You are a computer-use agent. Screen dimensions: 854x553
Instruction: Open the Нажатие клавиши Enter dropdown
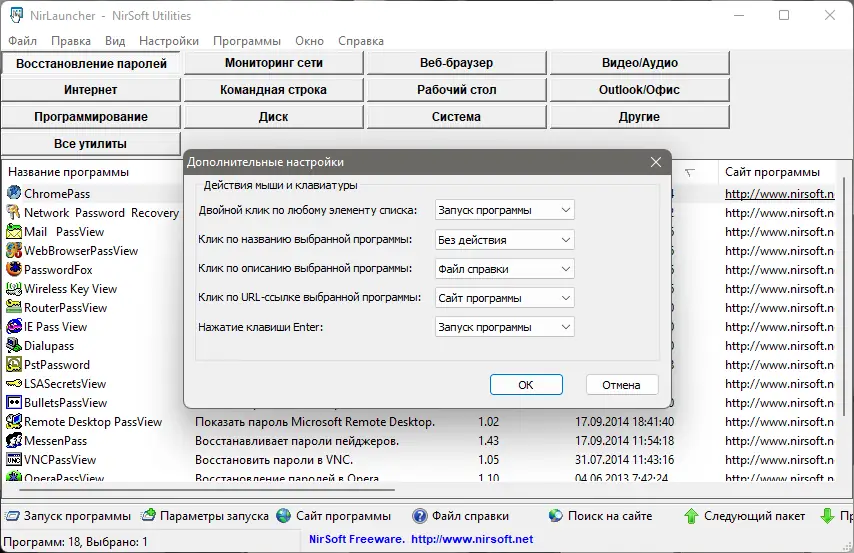tap(504, 327)
